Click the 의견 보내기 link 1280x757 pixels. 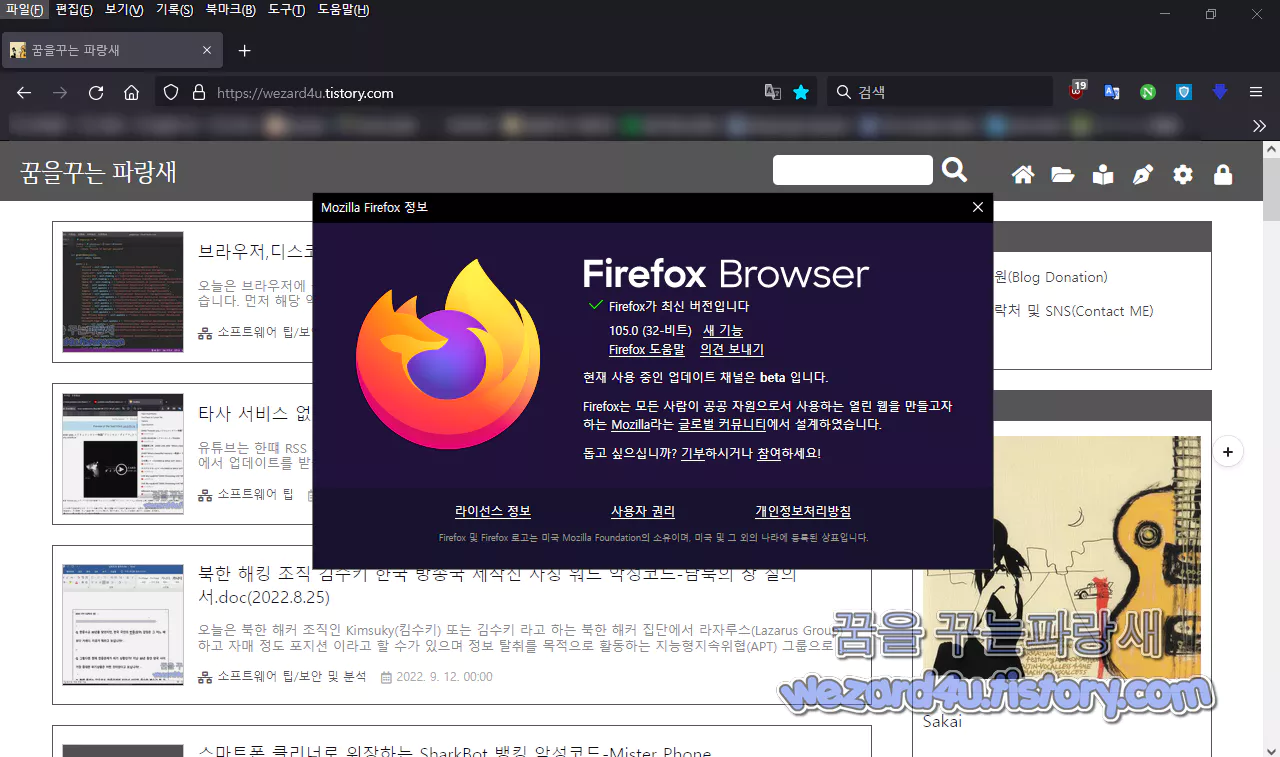point(732,350)
